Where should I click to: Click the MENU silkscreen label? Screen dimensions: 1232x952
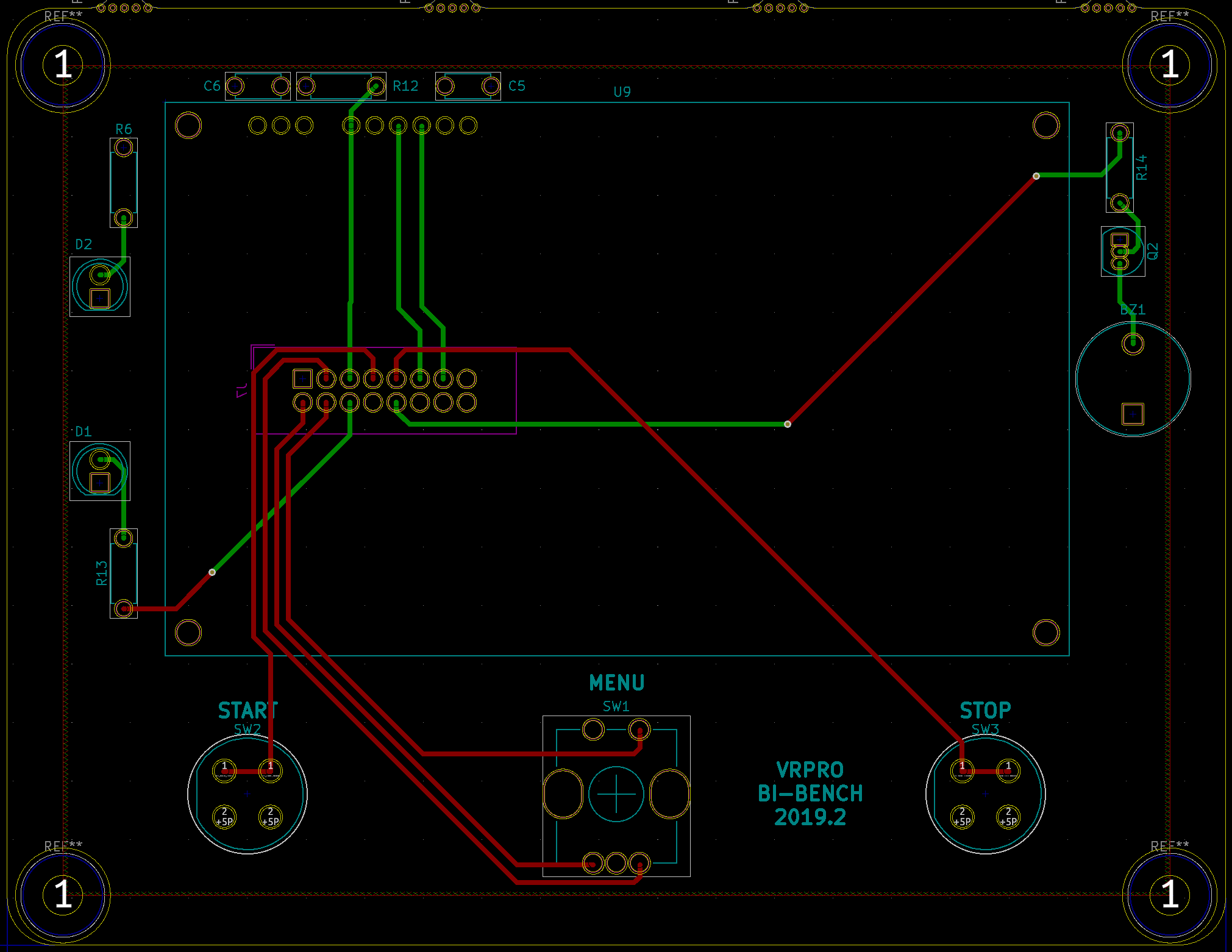click(616, 683)
